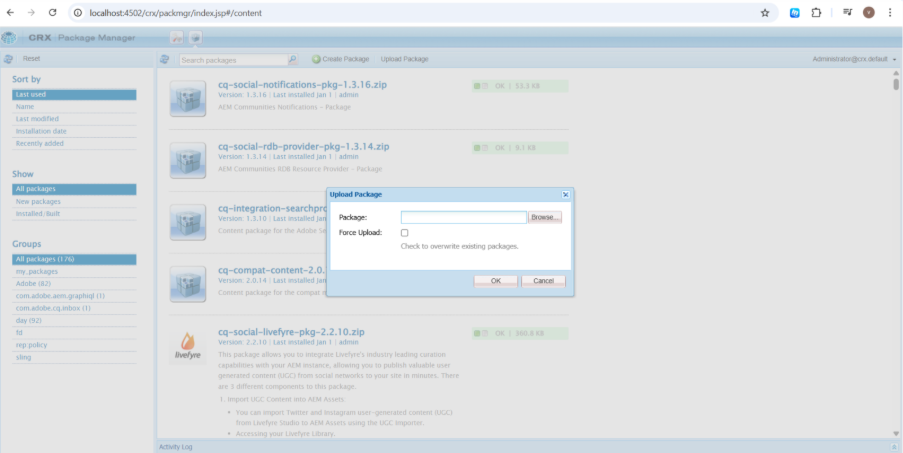The width and height of the screenshot is (903, 453).
Task: Bookmark this page with the star icon
Action: coord(765,13)
